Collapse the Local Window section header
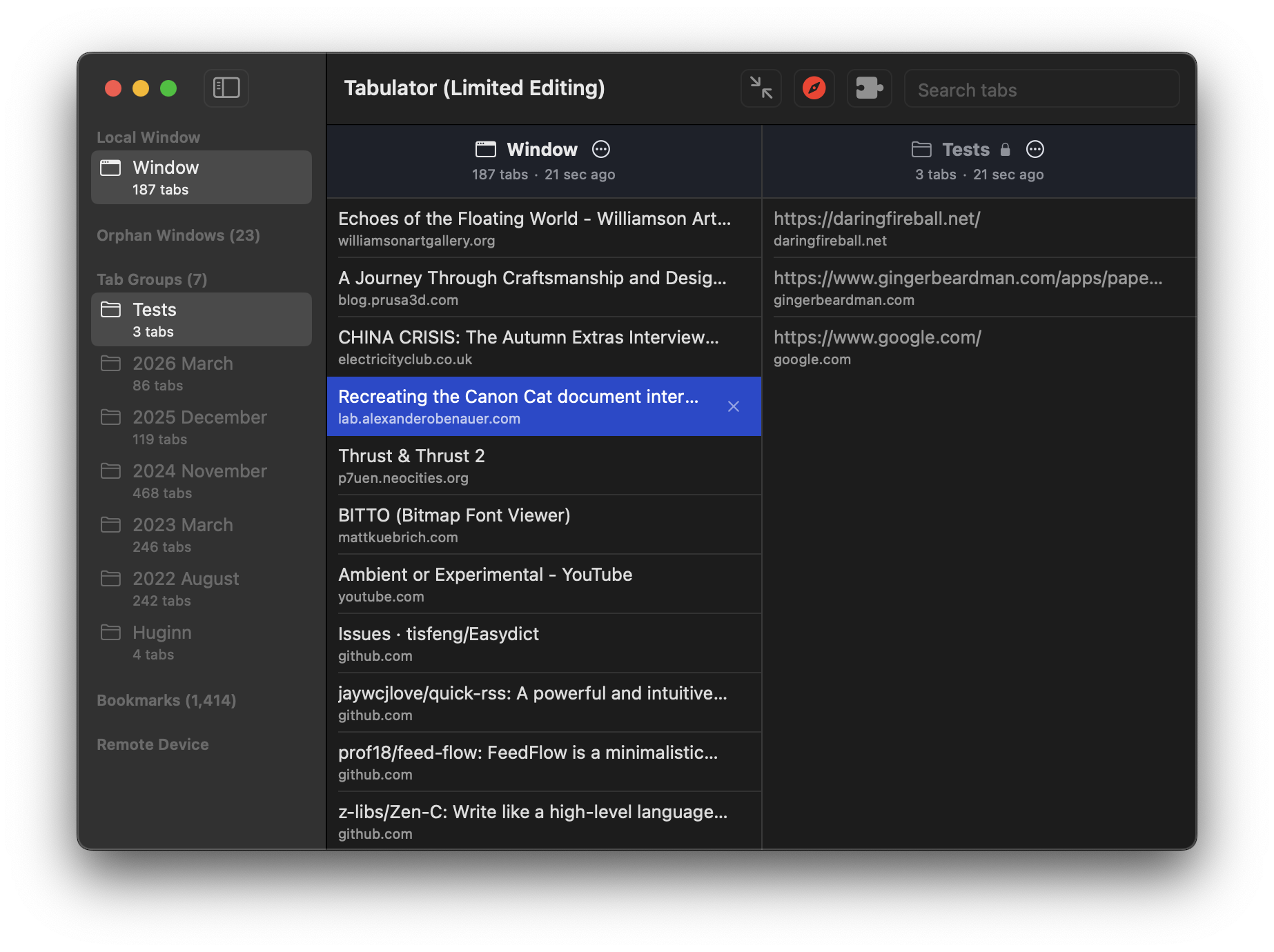Viewport: 1274px width, 952px height. 148,137
